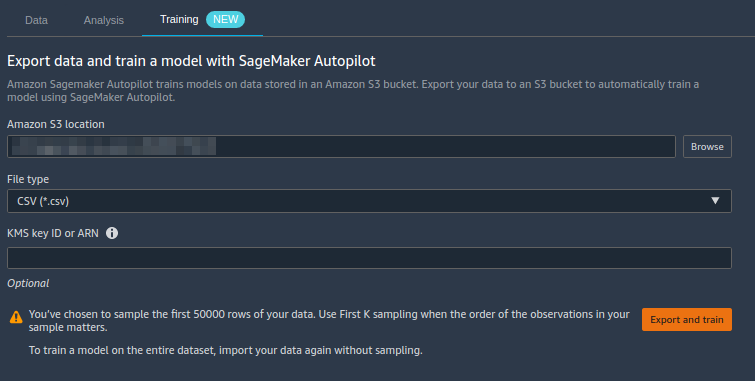The image size is (755, 381).
Task: Click the KMS key ID or ARN label
Action: [x=53, y=233]
